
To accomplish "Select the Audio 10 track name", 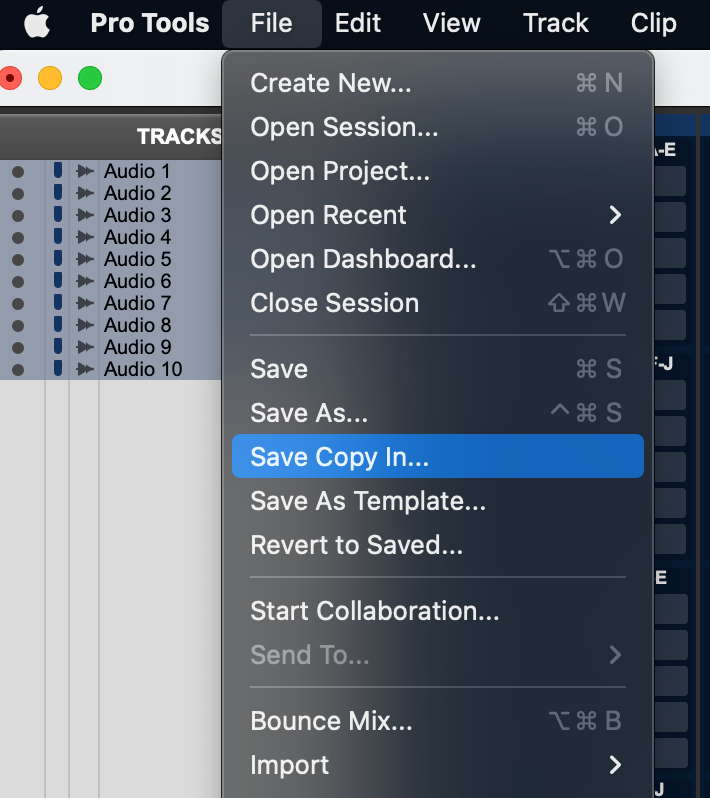I will (x=143, y=369).
